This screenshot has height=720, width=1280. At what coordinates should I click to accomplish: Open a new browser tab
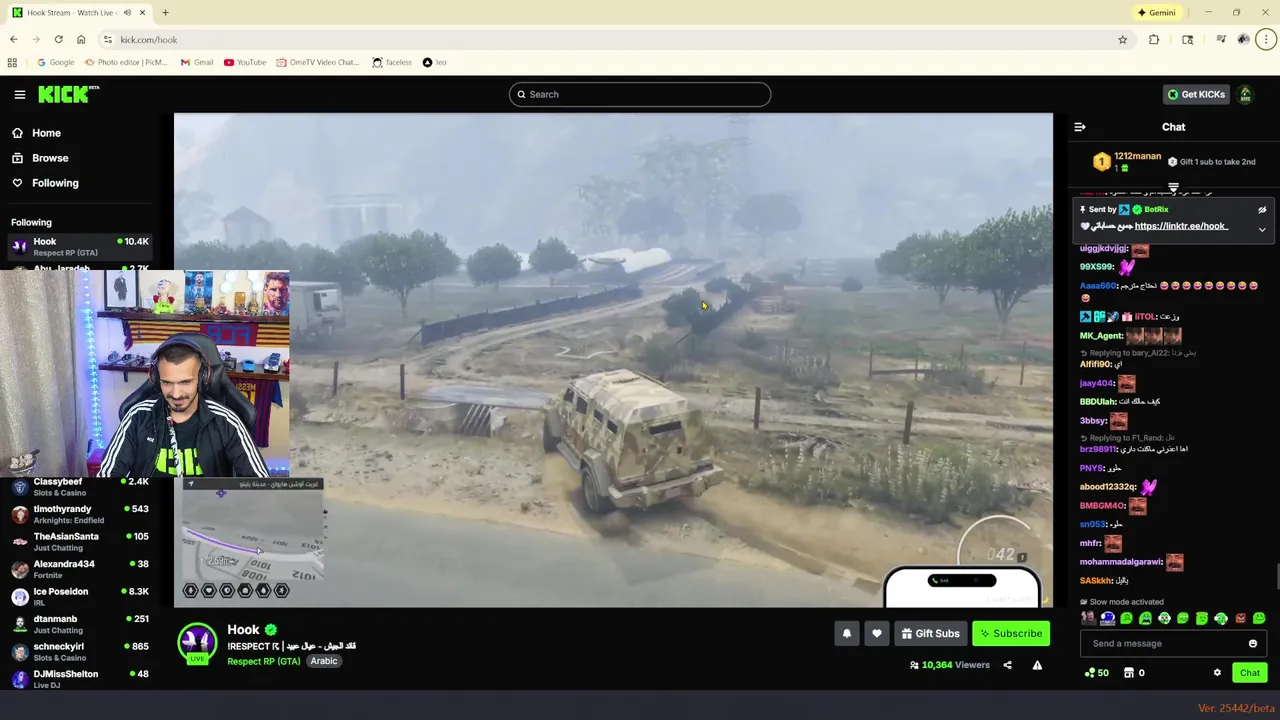(165, 13)
